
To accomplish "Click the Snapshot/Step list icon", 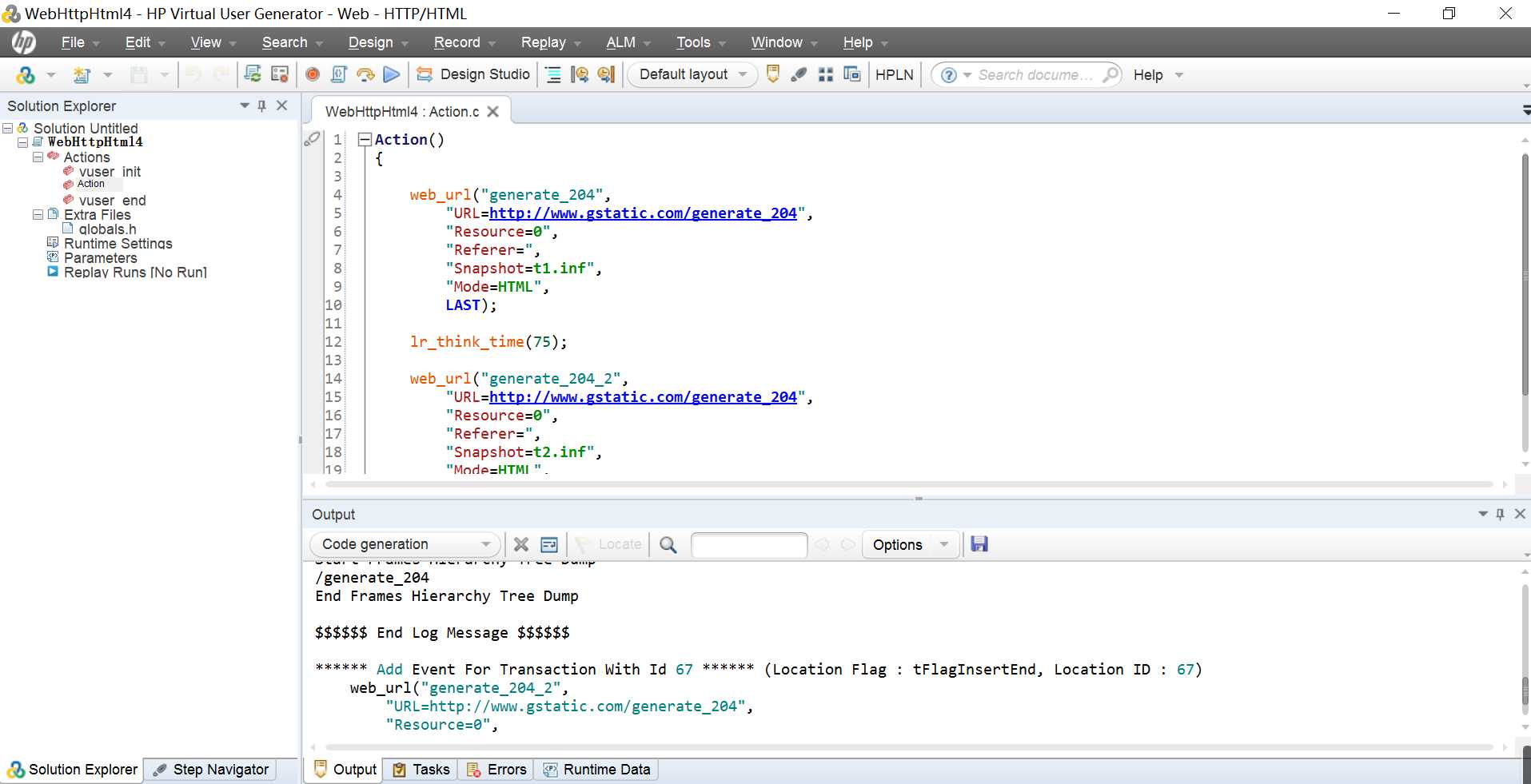I will 553,74.
